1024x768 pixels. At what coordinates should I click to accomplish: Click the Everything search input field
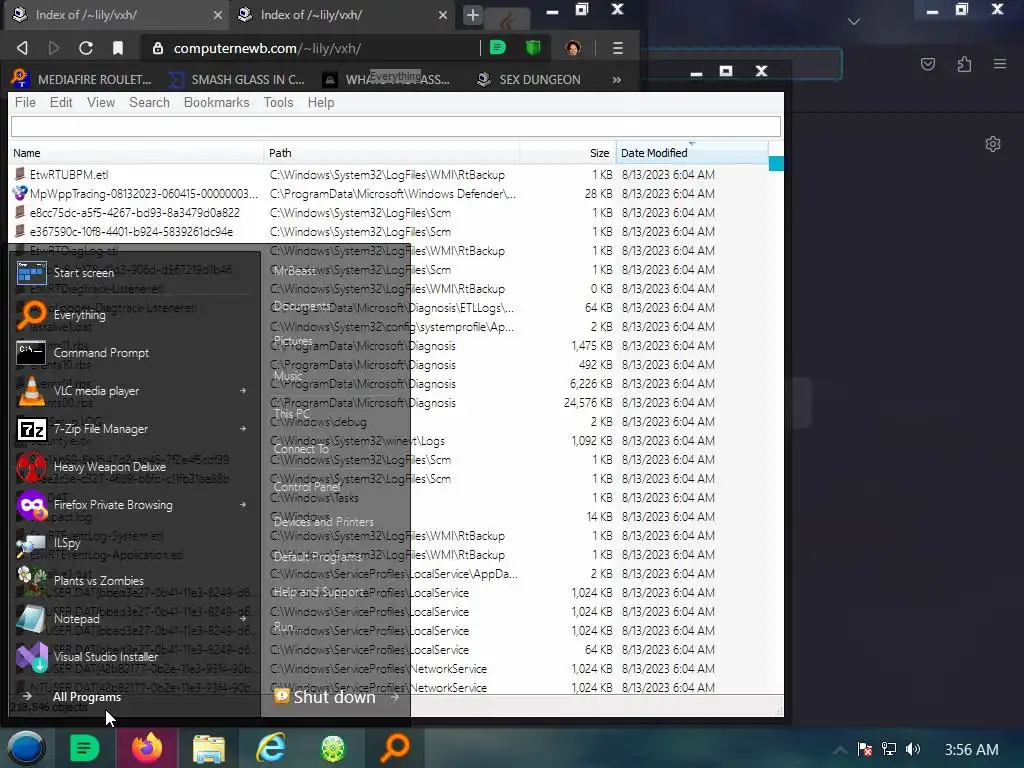tap(396, 127)
